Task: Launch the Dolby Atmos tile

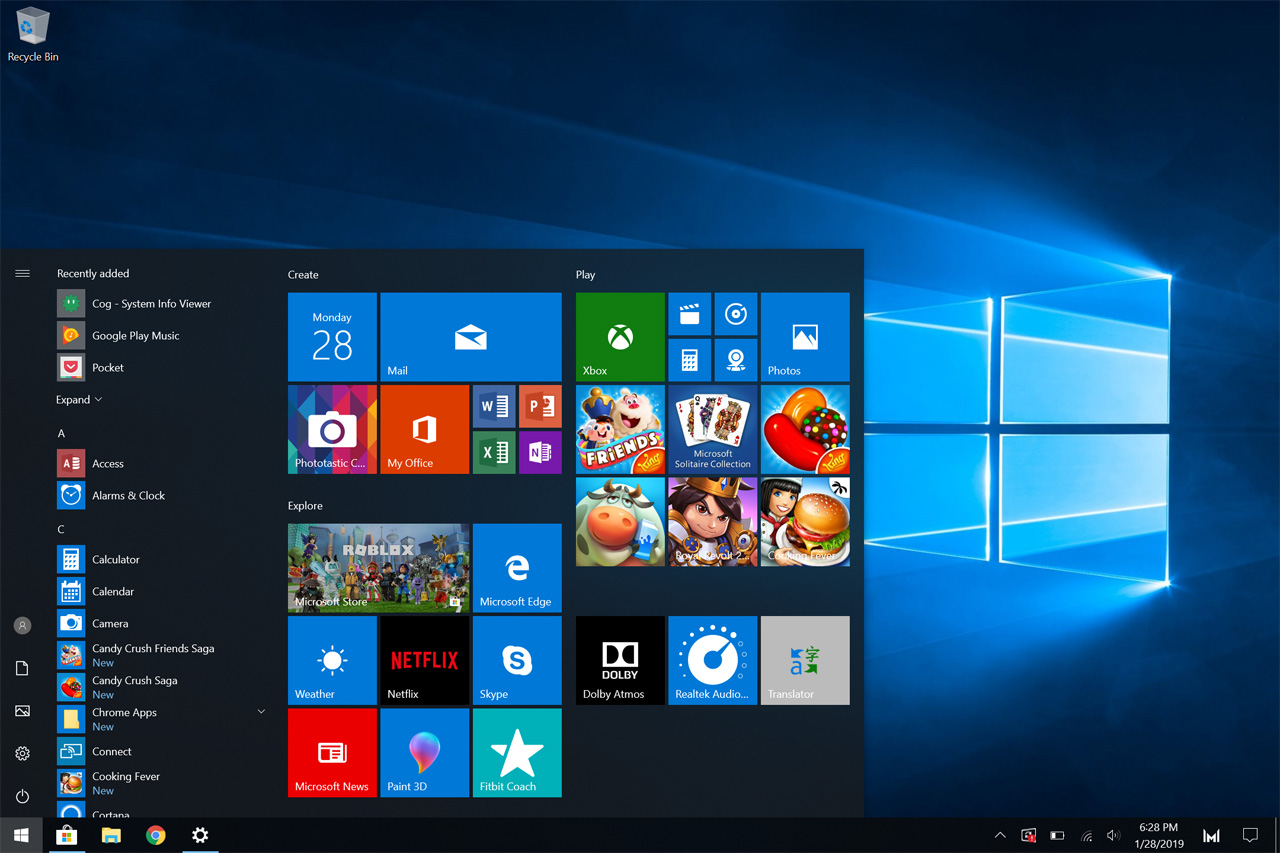Action: pos(620,660)
